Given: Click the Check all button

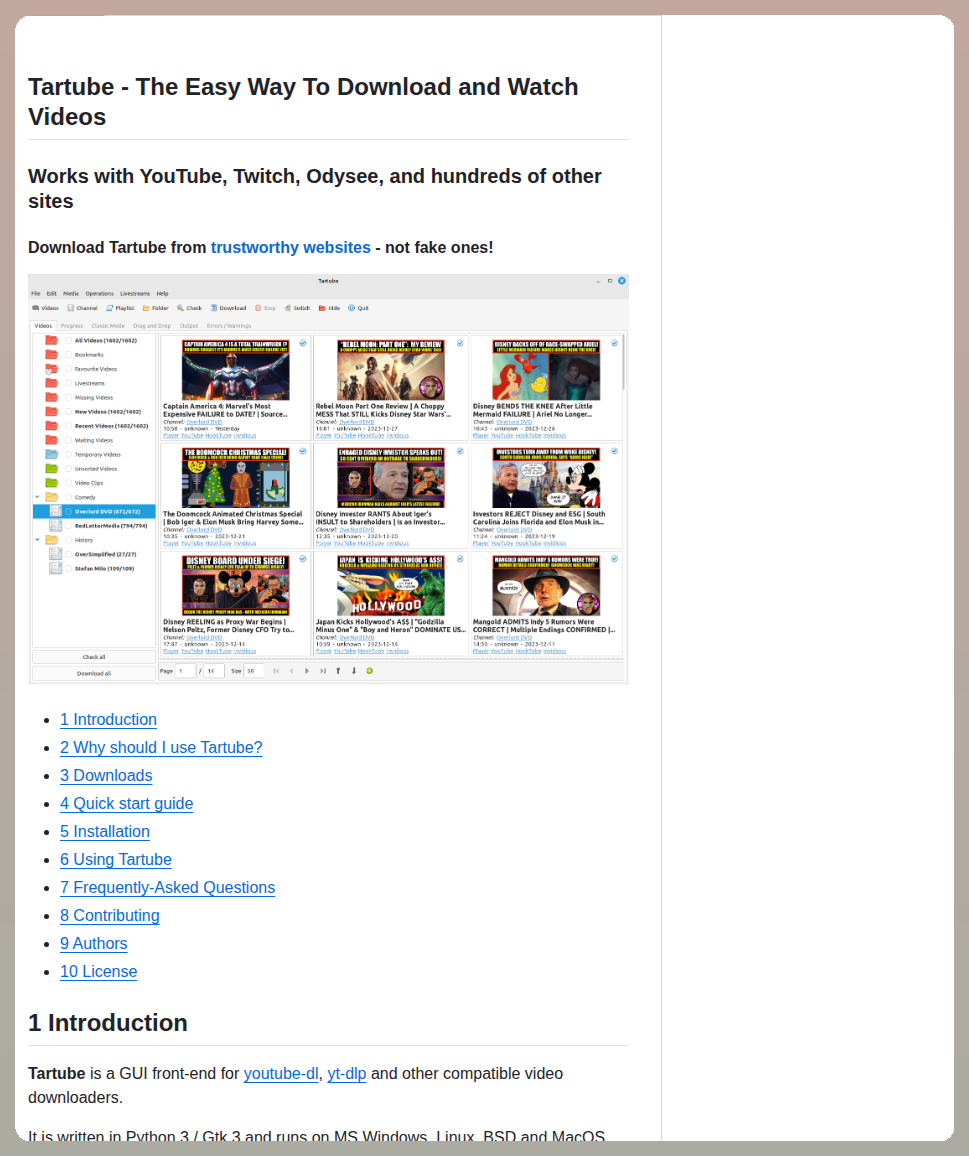Looking at the screenshot, I should click(94, 657).
